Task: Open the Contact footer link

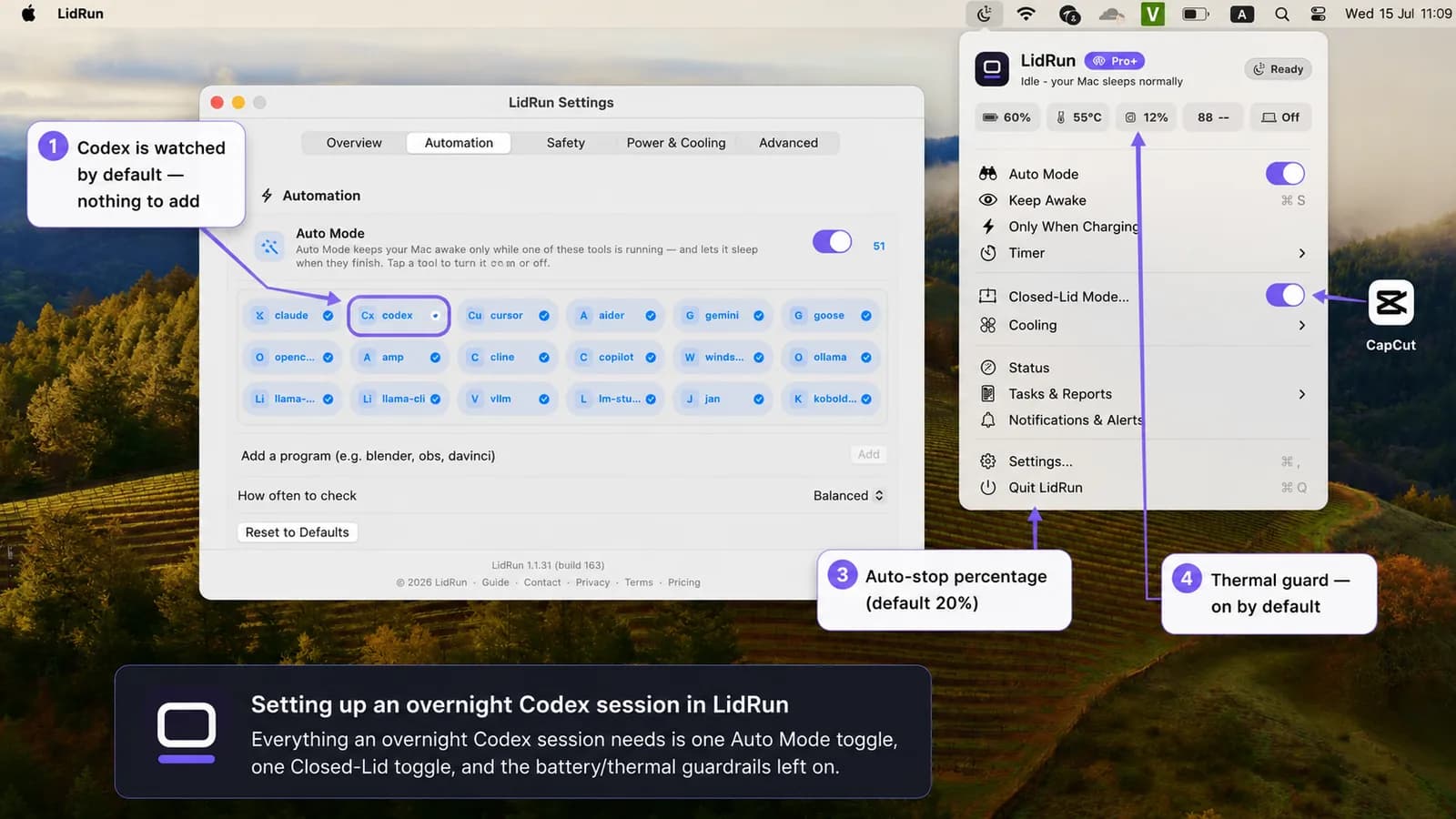Action: 542,582
